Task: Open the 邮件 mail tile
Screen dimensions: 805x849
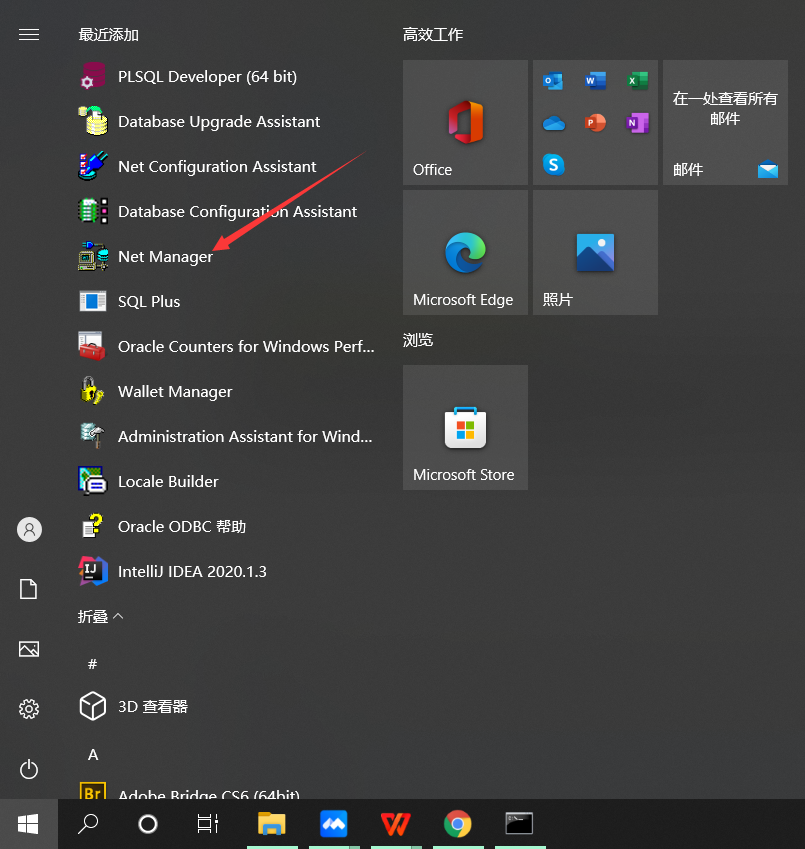Action: (x=725, y=122)
